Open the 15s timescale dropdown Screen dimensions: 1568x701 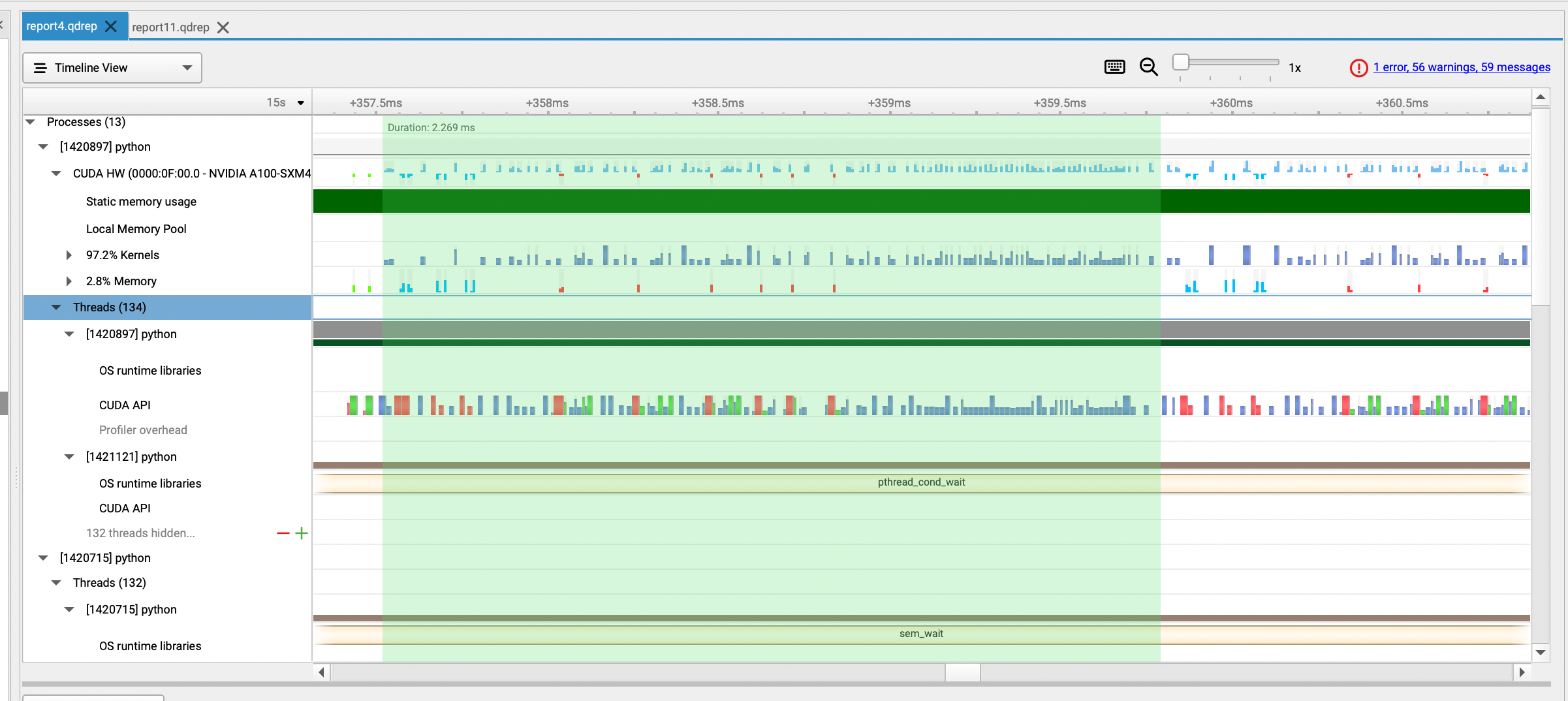[x=300, y=102]
